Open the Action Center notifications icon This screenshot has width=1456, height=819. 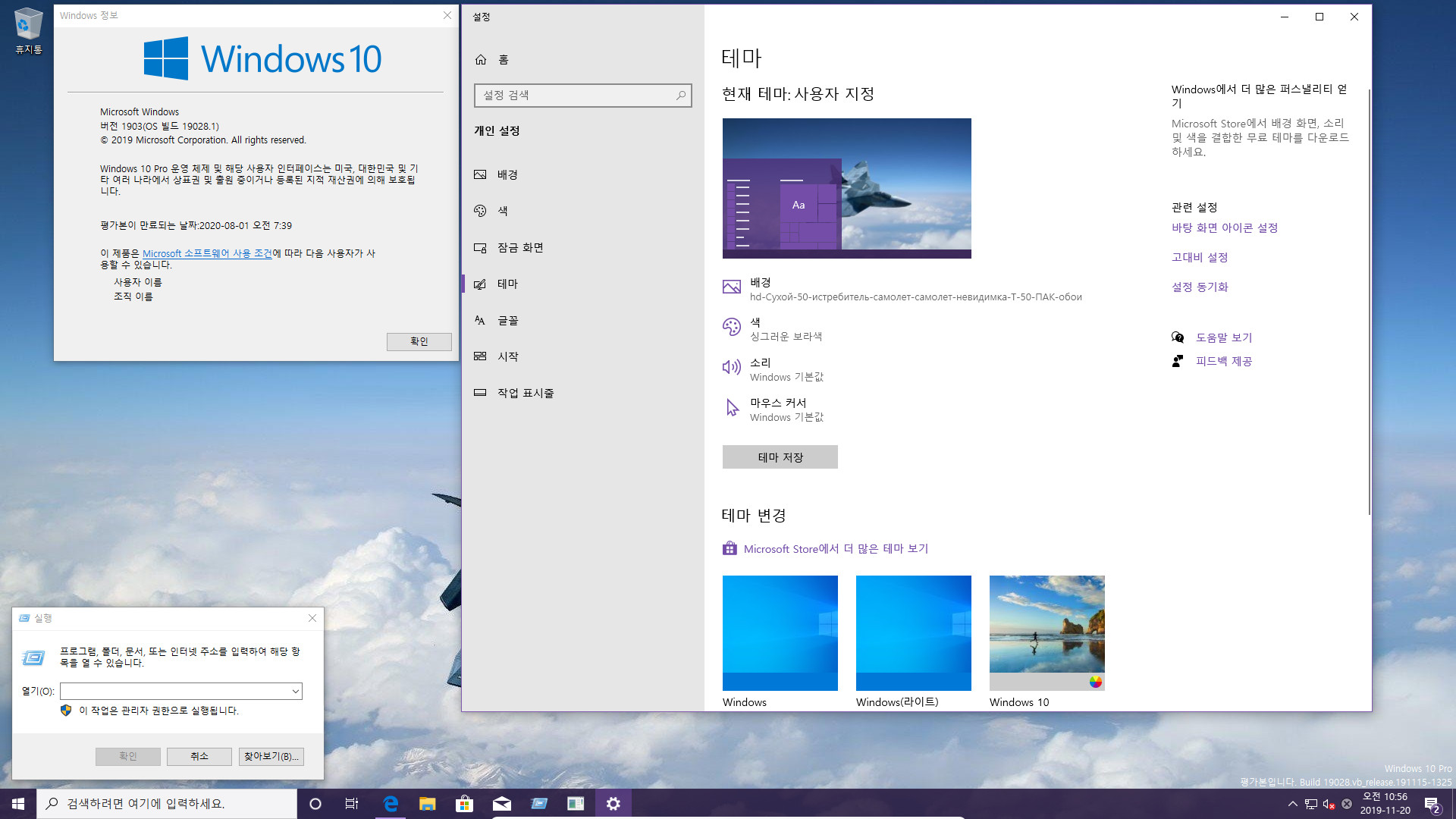point(1432,804)
